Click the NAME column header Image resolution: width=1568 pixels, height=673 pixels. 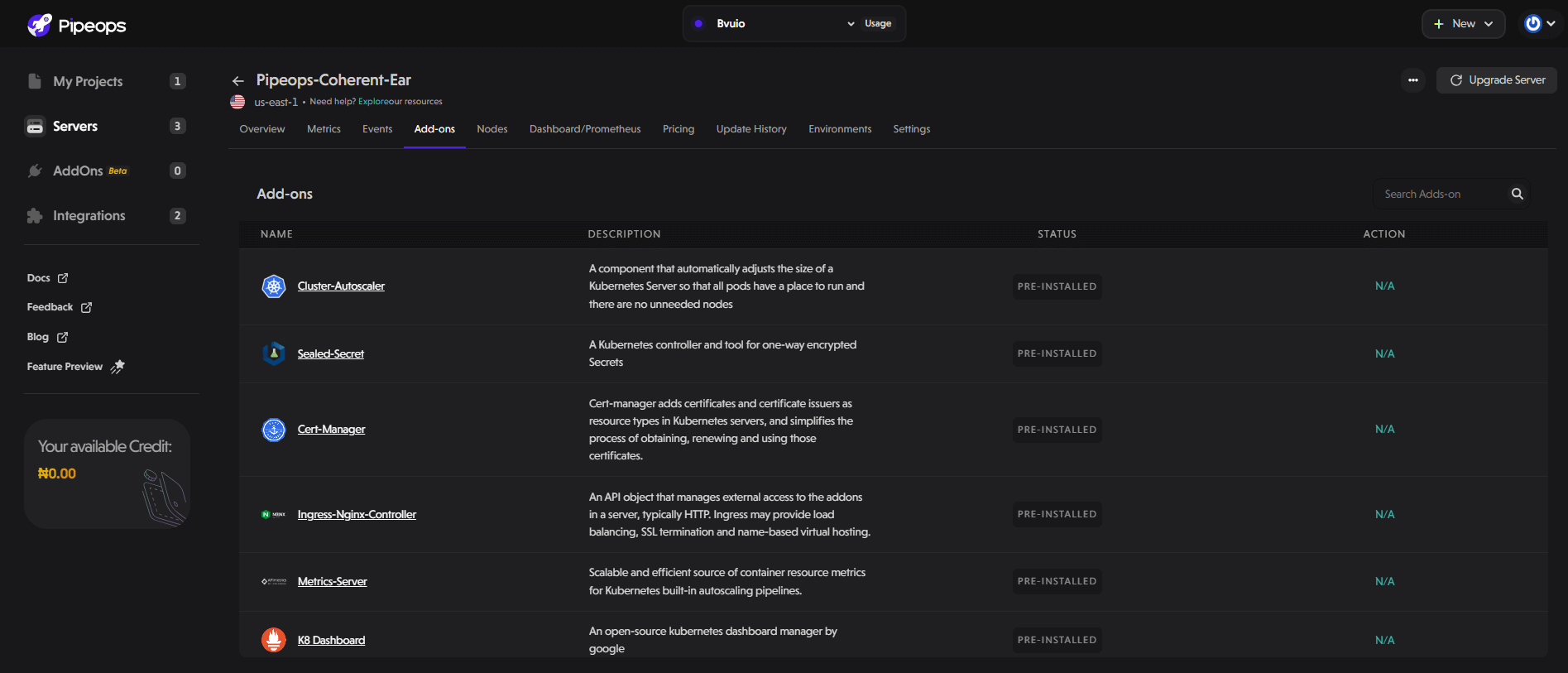pyautogui.click(x=276, y=234)
